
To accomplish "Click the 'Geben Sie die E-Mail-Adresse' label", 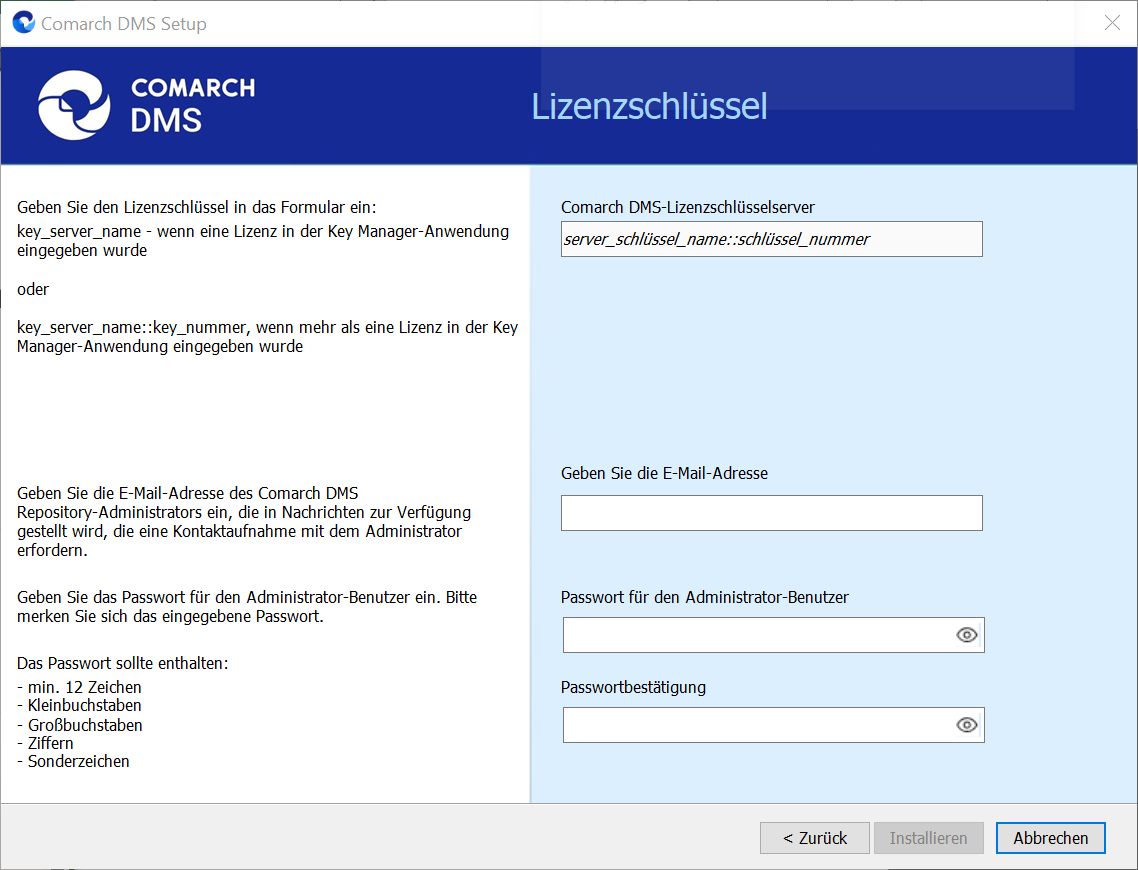I will pos(664,473).
